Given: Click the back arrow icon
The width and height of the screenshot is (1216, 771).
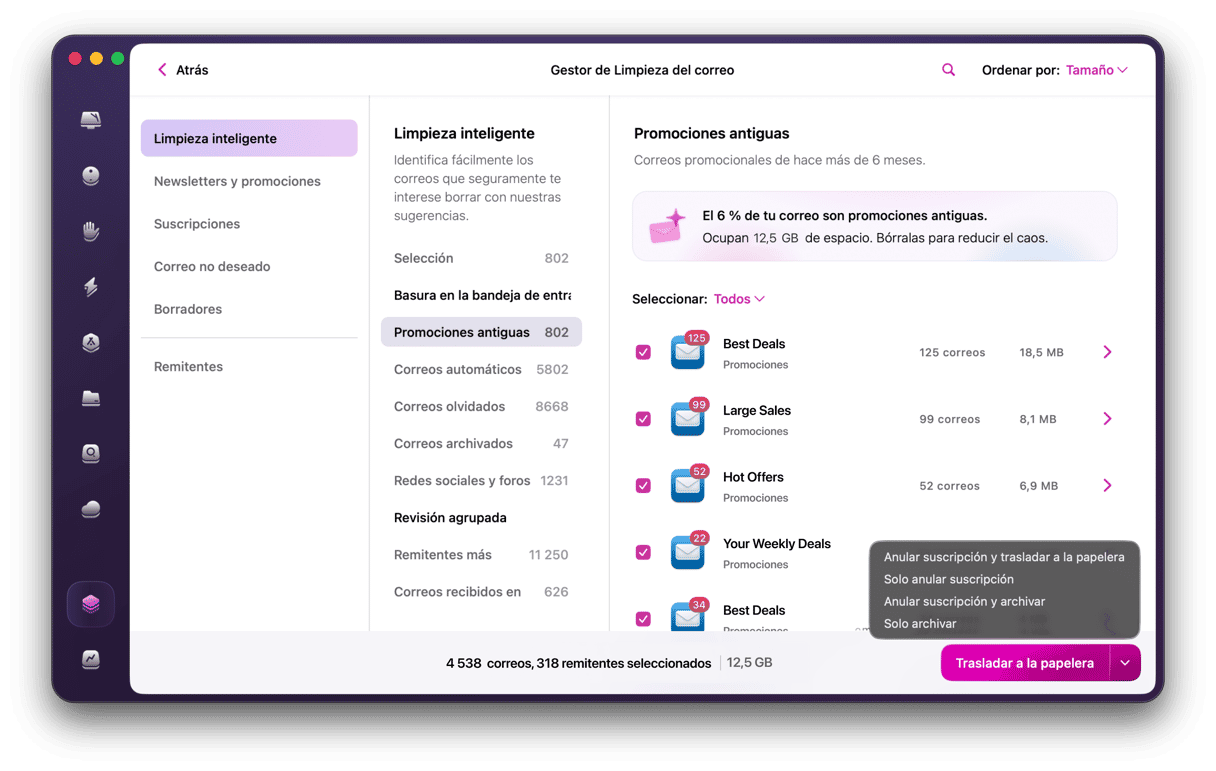Looking at the screenshot, I should [x=162, y=70].
